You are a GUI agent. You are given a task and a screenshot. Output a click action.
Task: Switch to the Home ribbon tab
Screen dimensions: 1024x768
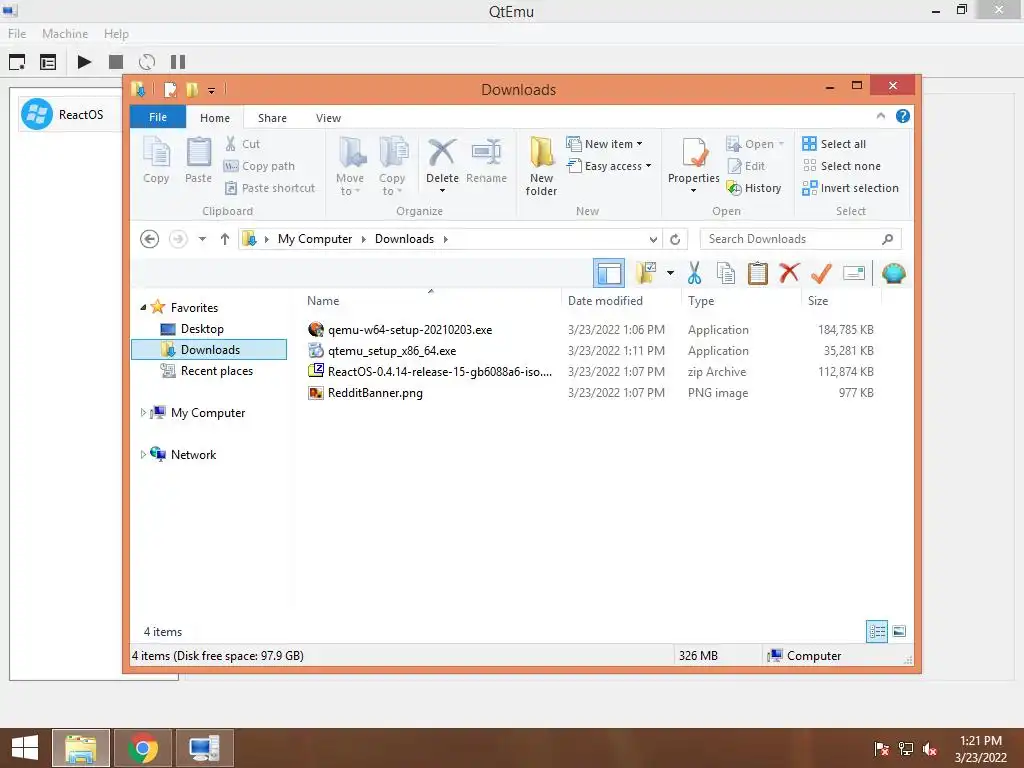click(215, 118)
